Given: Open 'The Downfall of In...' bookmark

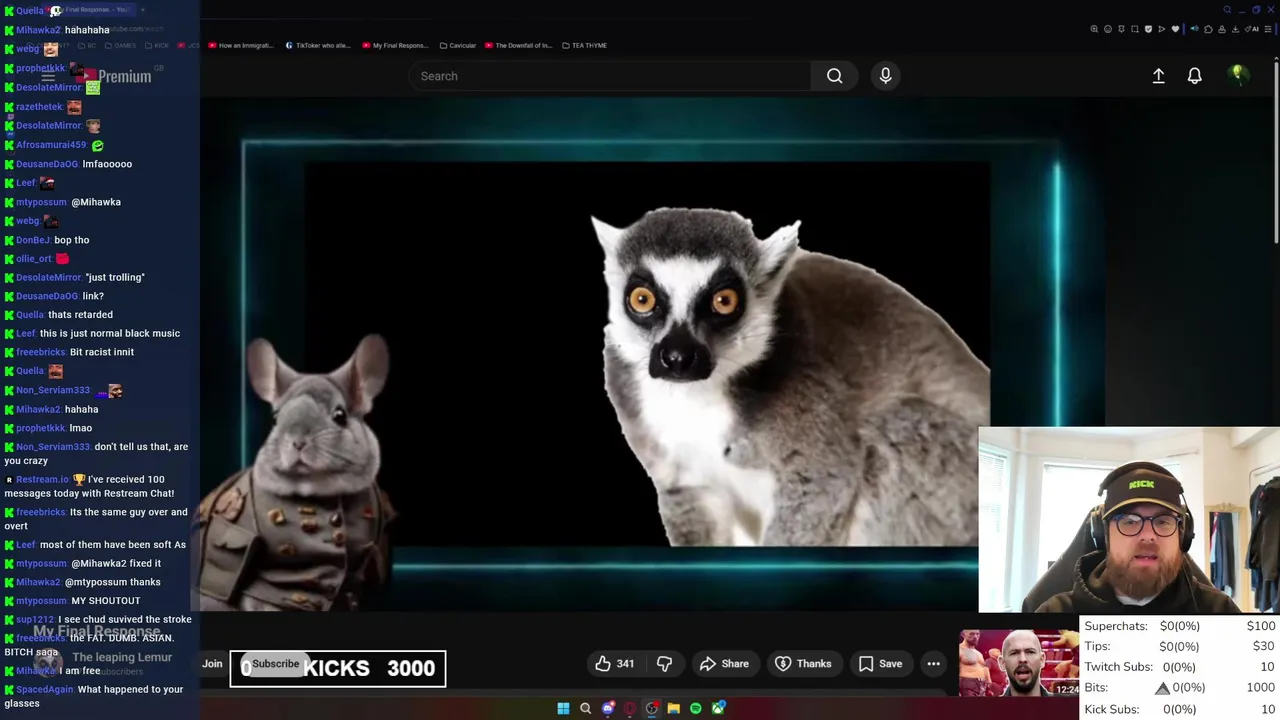Looking at the screenshot, I should [518, 45].
